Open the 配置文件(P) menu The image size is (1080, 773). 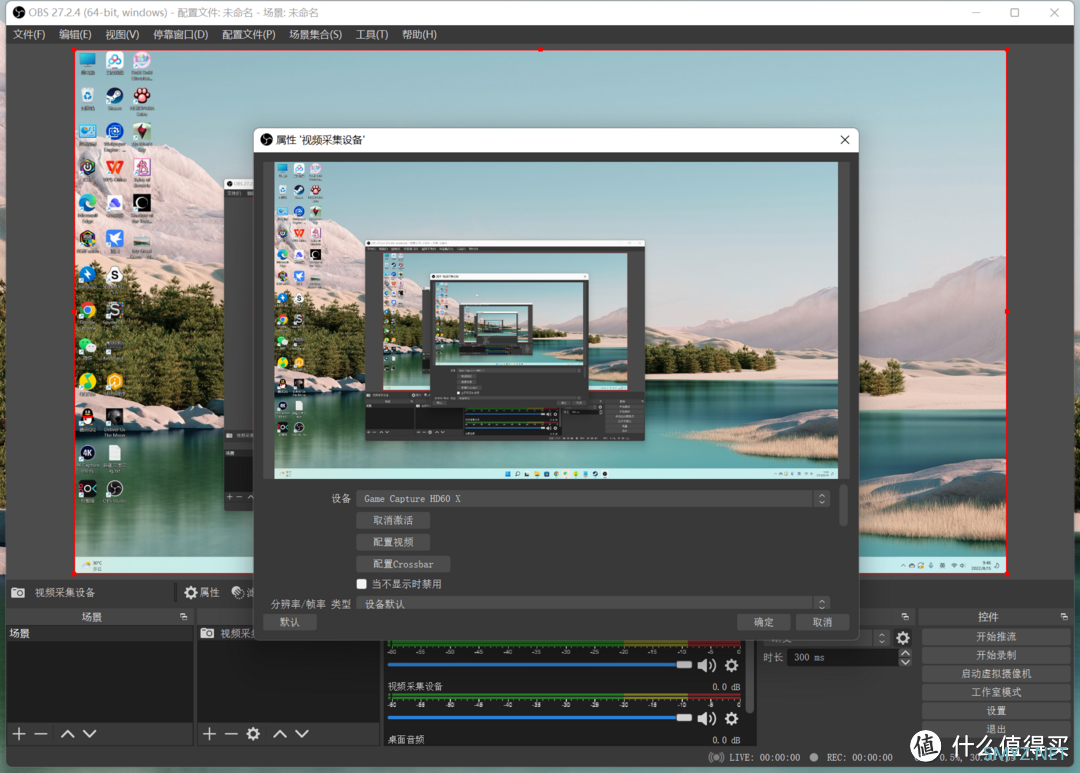click(249, 34)
